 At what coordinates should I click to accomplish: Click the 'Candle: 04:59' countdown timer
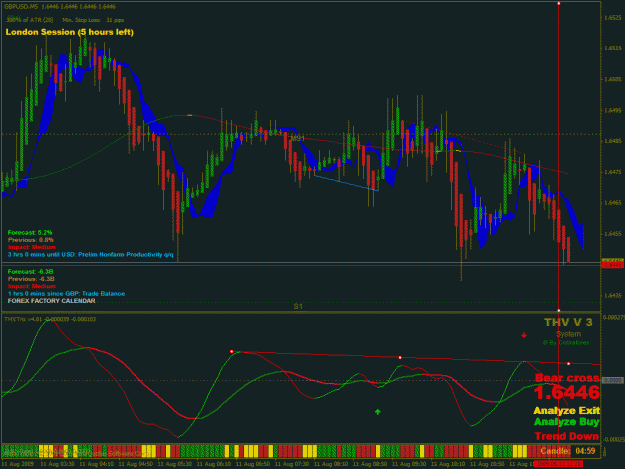tap(568, 451)
